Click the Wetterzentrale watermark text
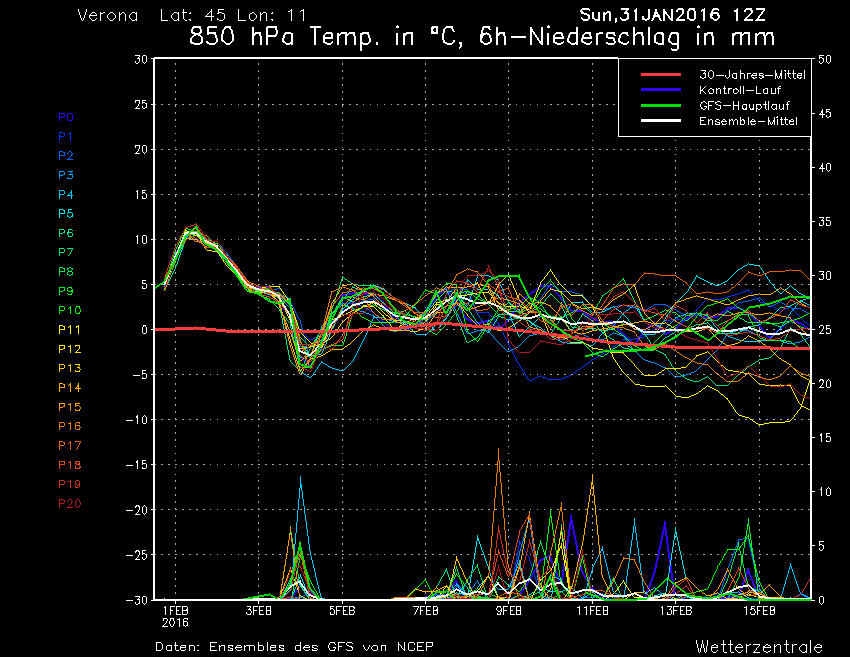 pyautogui.click(x=758, y=646)
